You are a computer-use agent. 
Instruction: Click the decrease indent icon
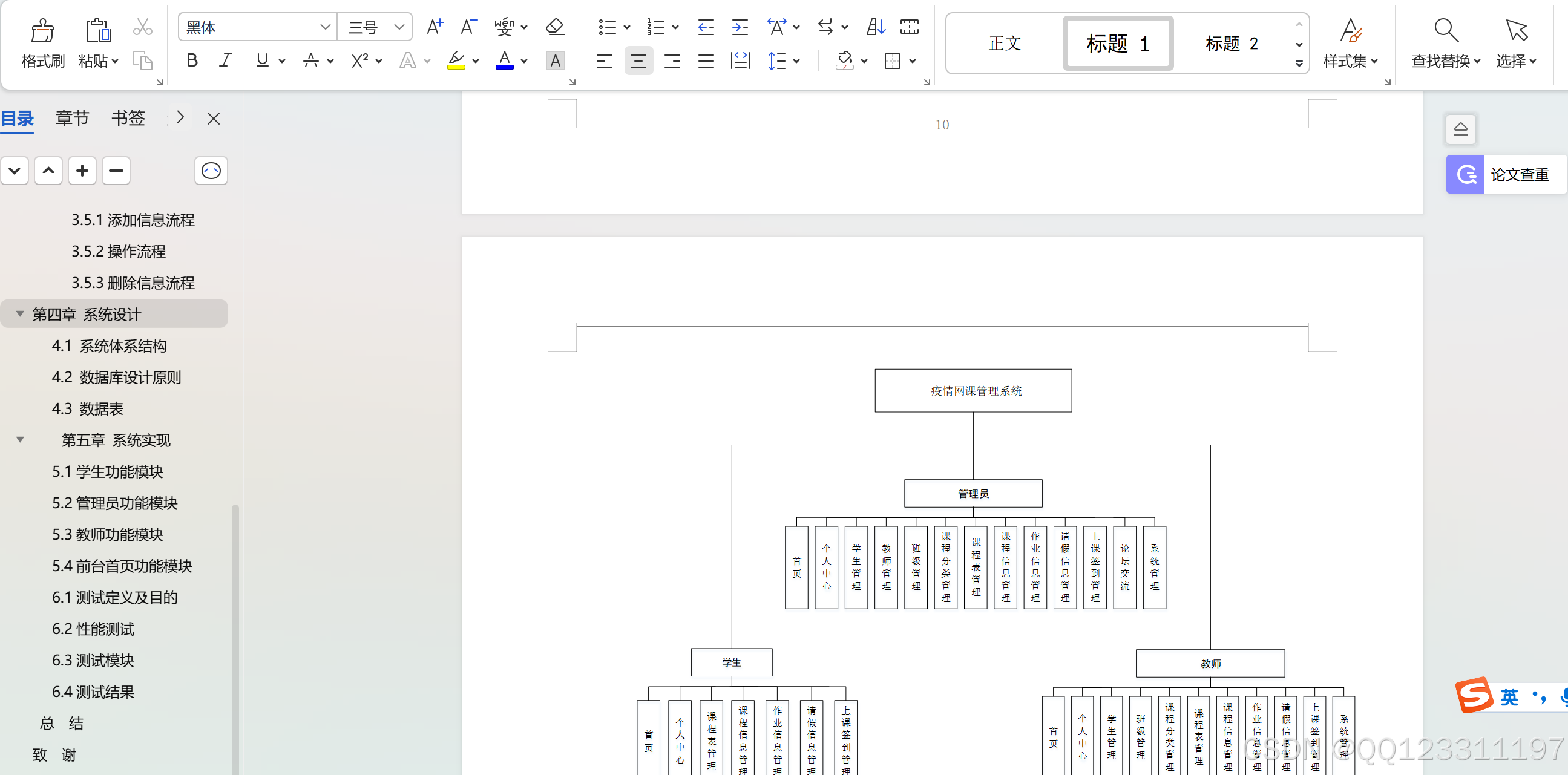[x=706, y=27]
